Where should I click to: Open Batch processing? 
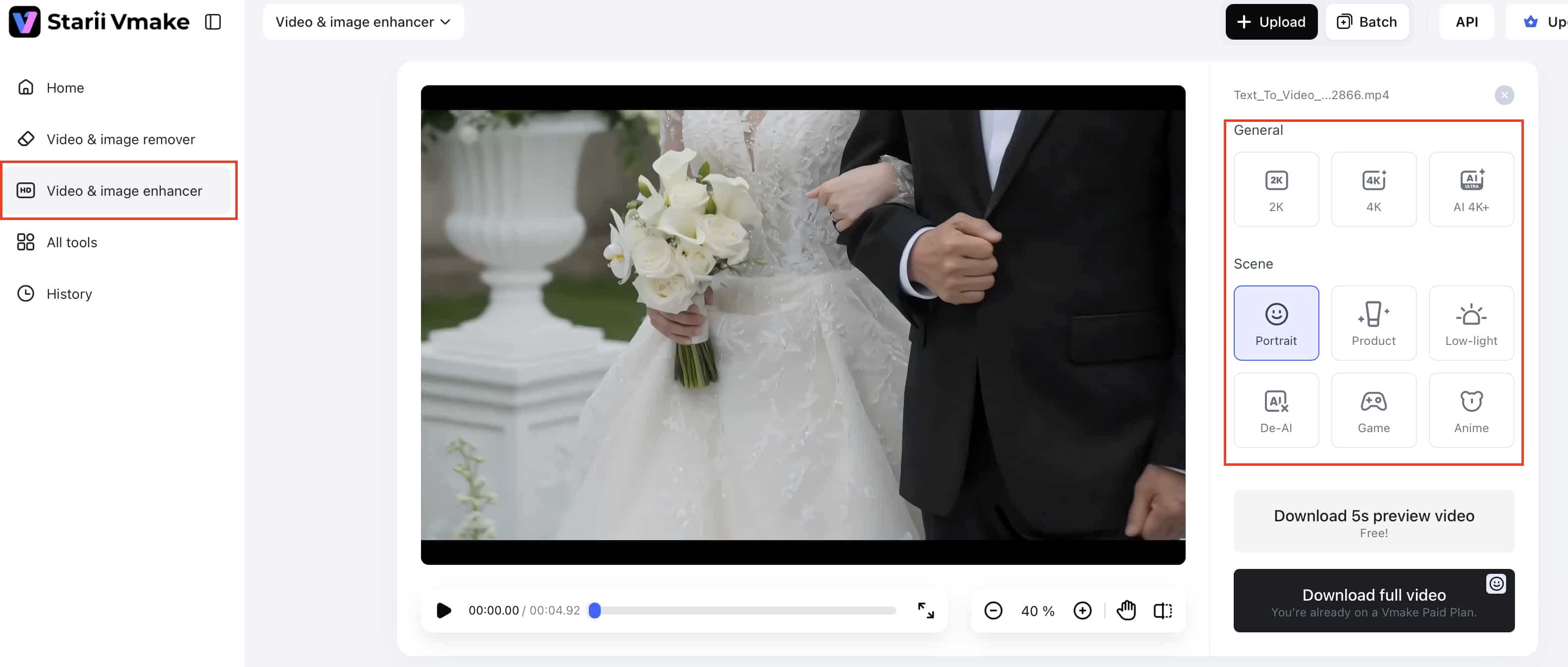pyautogui.click(x=1367, y=22)
